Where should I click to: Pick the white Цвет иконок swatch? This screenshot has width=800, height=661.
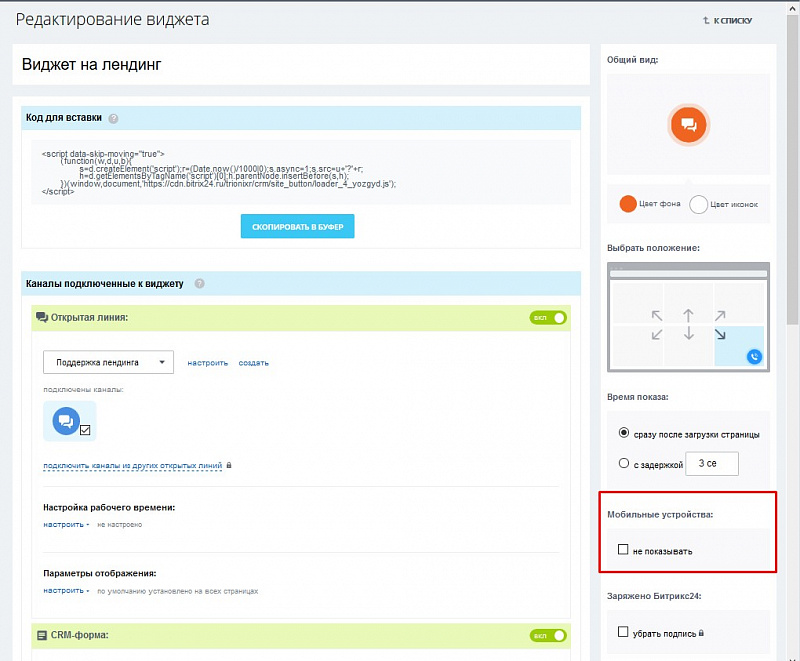(698, 205)
